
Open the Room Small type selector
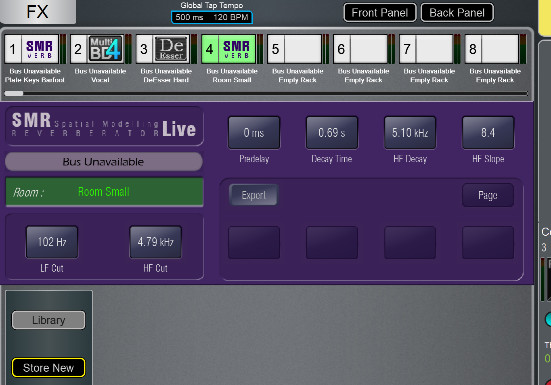[104, 192]
